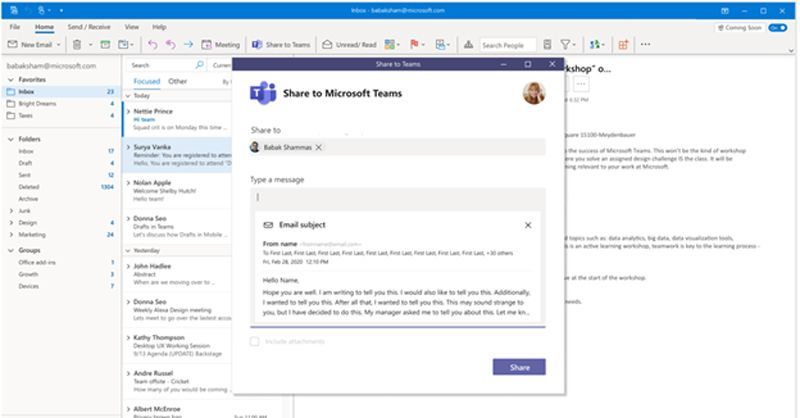Select Inbox under Favorites
This screenshot has width=800, height=418.
tap(61, 92)
